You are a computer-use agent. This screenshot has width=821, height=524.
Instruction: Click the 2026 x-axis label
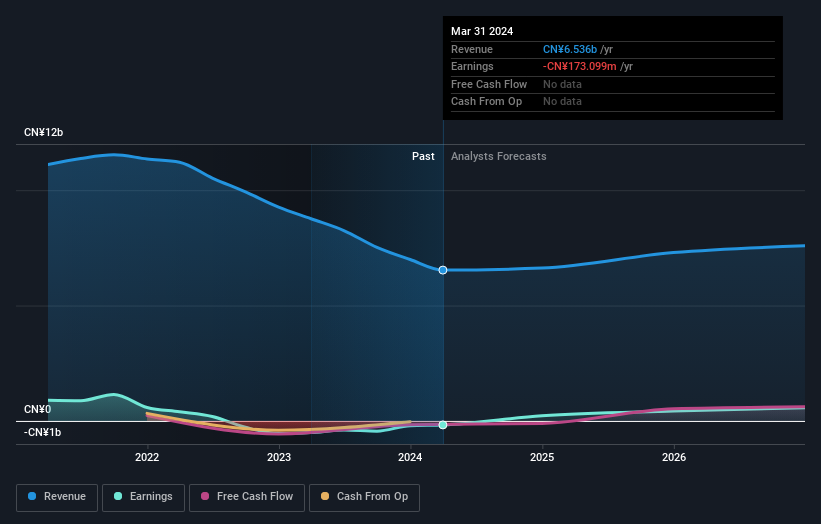(674, 458)
